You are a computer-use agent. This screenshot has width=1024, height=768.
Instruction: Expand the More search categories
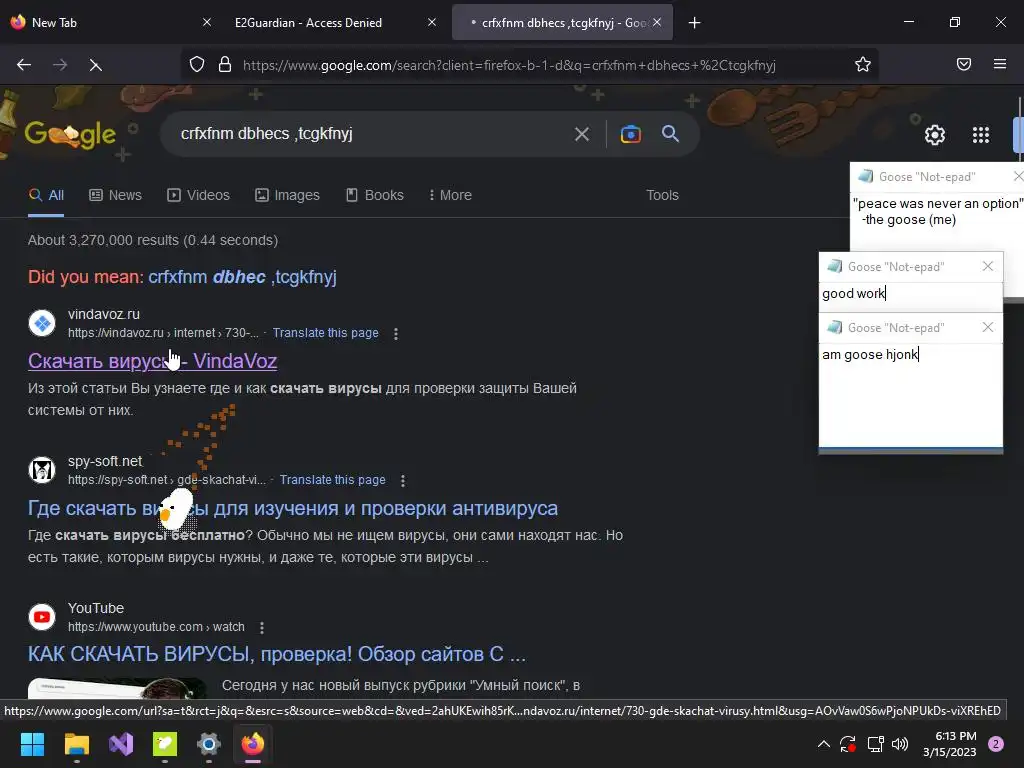tap(450, 195)
